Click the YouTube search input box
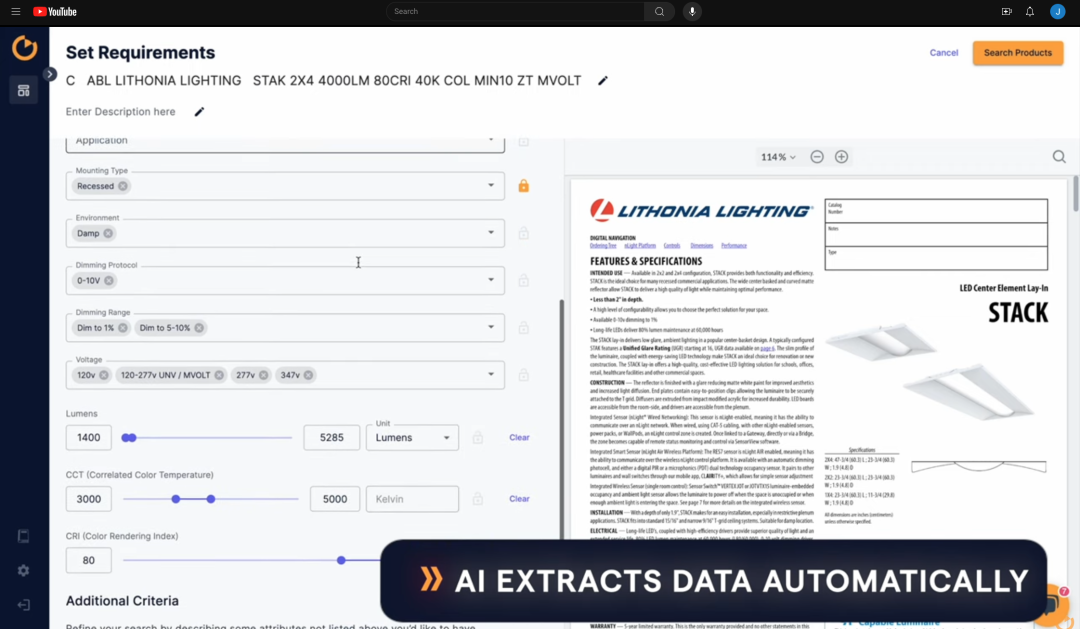The image size is (1080, 629). (515, 12)
